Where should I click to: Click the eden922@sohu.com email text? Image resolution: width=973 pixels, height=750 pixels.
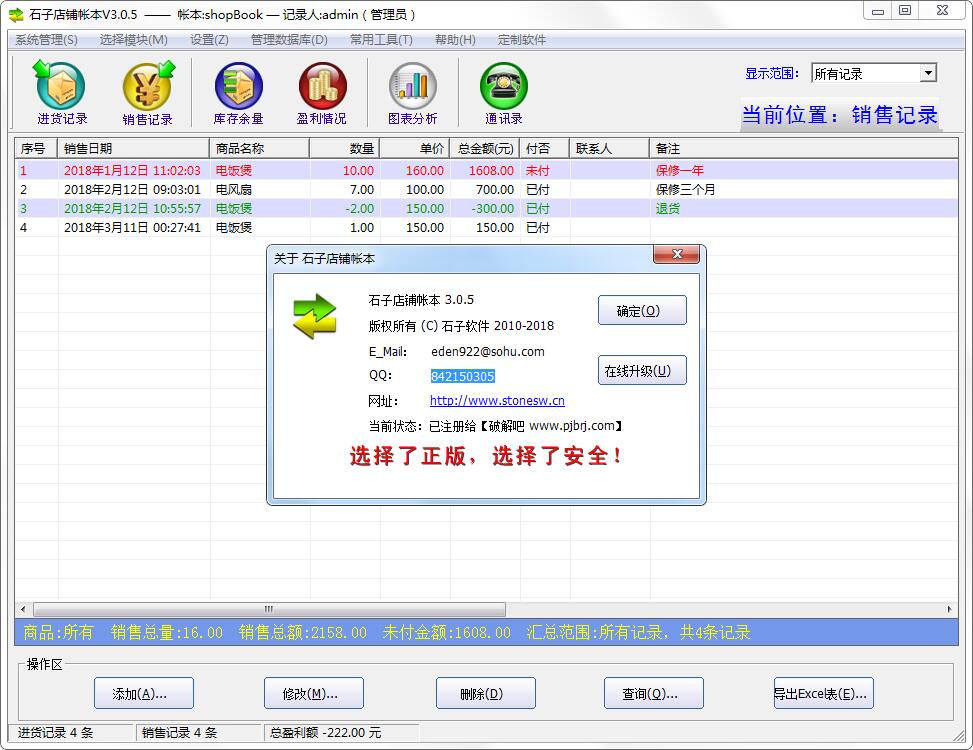(488, 351)
